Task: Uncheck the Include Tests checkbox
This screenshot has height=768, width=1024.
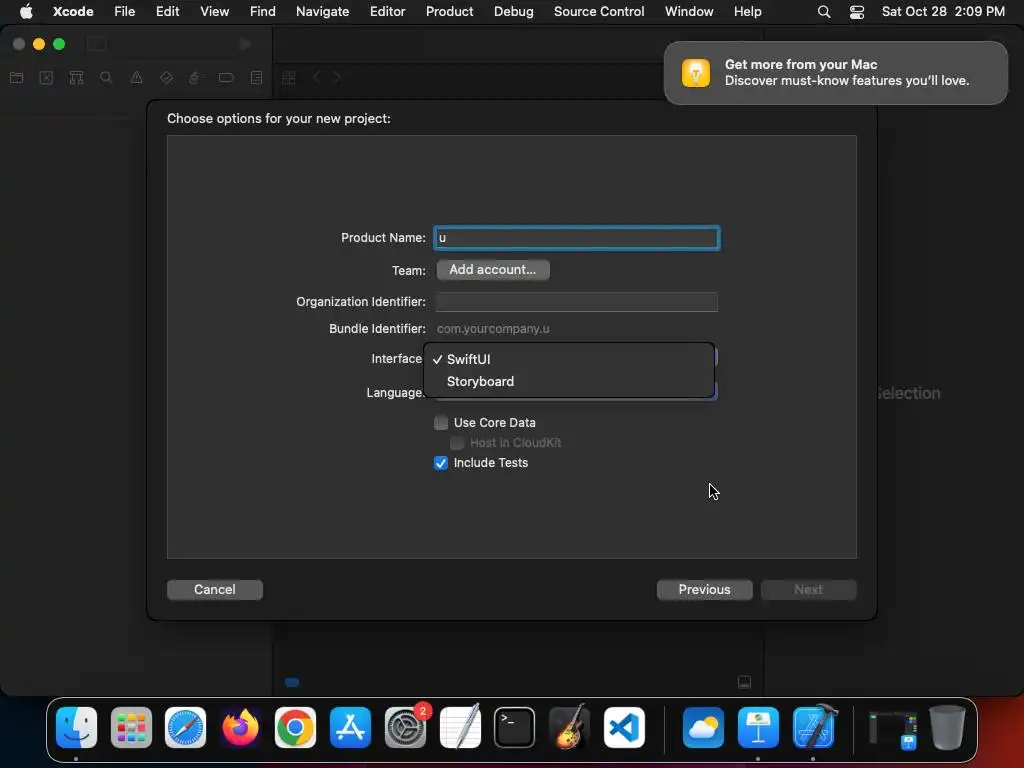Action: click(x=441, y=463)
